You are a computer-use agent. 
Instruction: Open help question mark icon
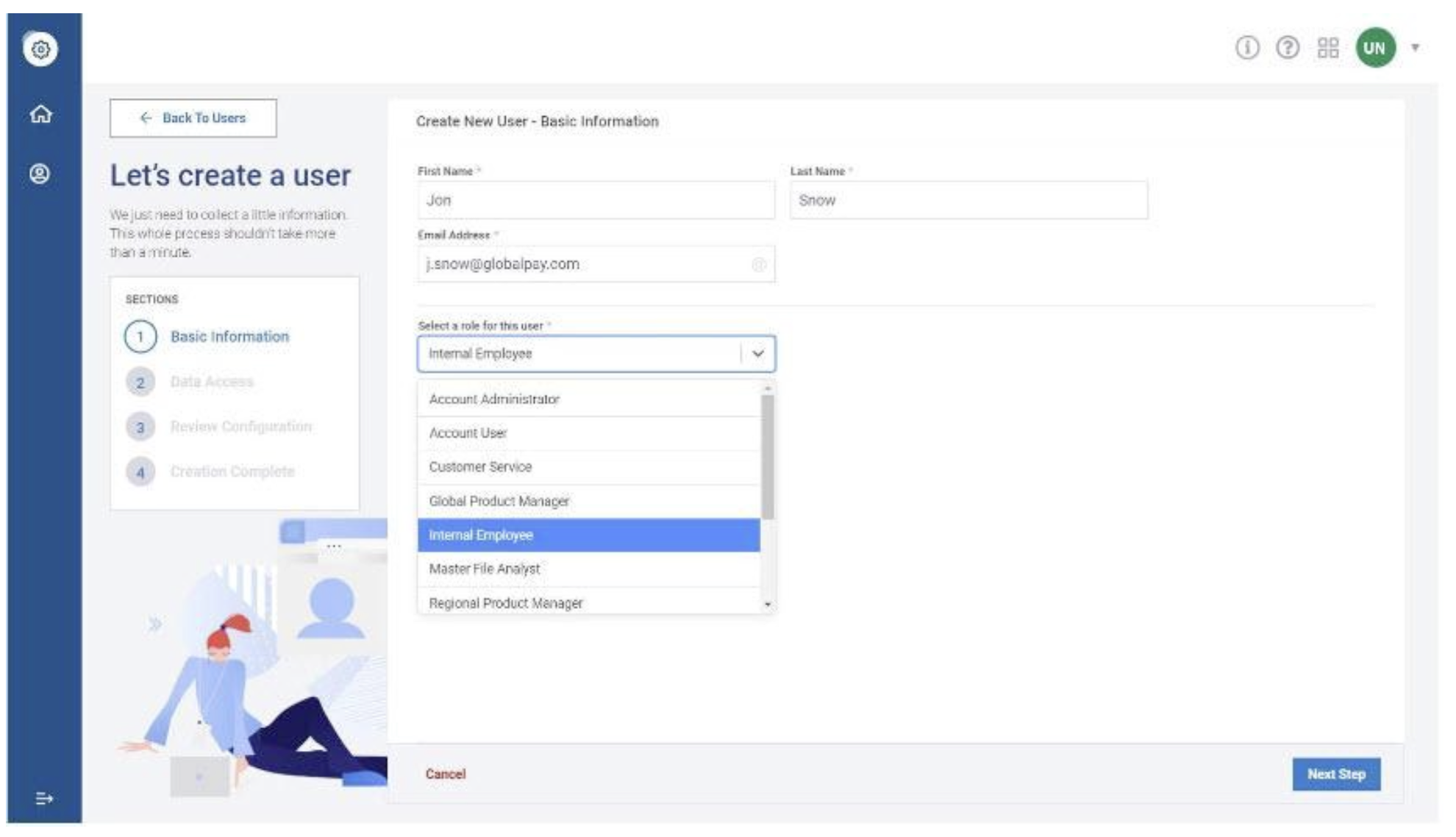pyautogui.click(x=1287, y=49)
